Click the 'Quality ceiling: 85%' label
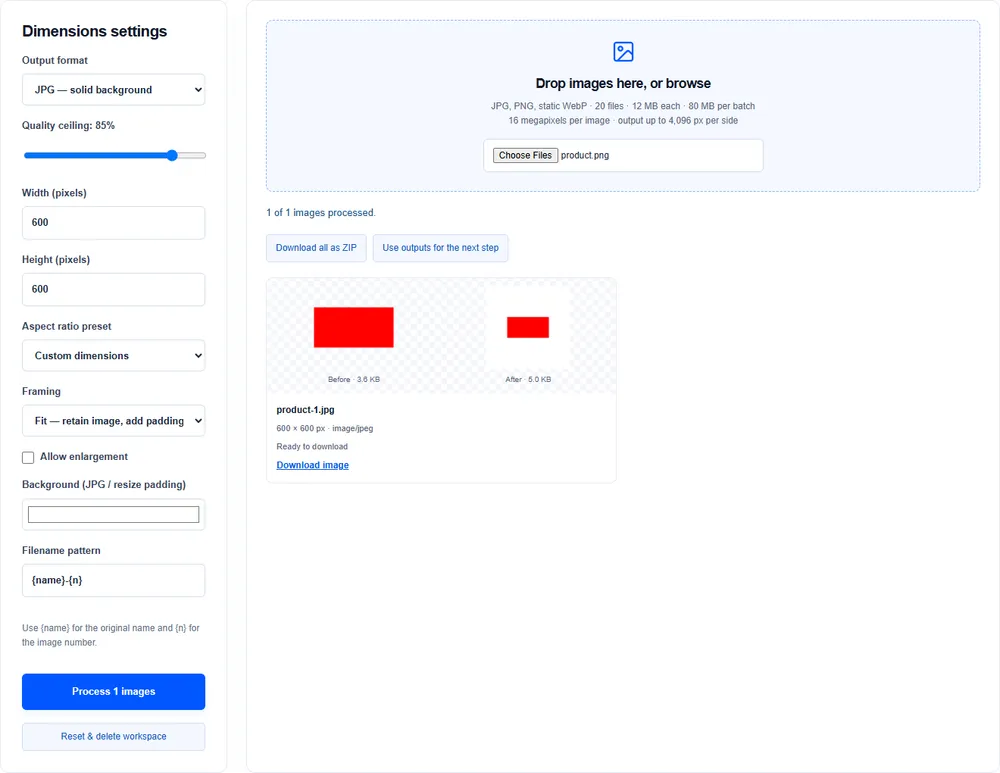The height and width of the screenshot is (773, 1000). (x=68, y=126)
